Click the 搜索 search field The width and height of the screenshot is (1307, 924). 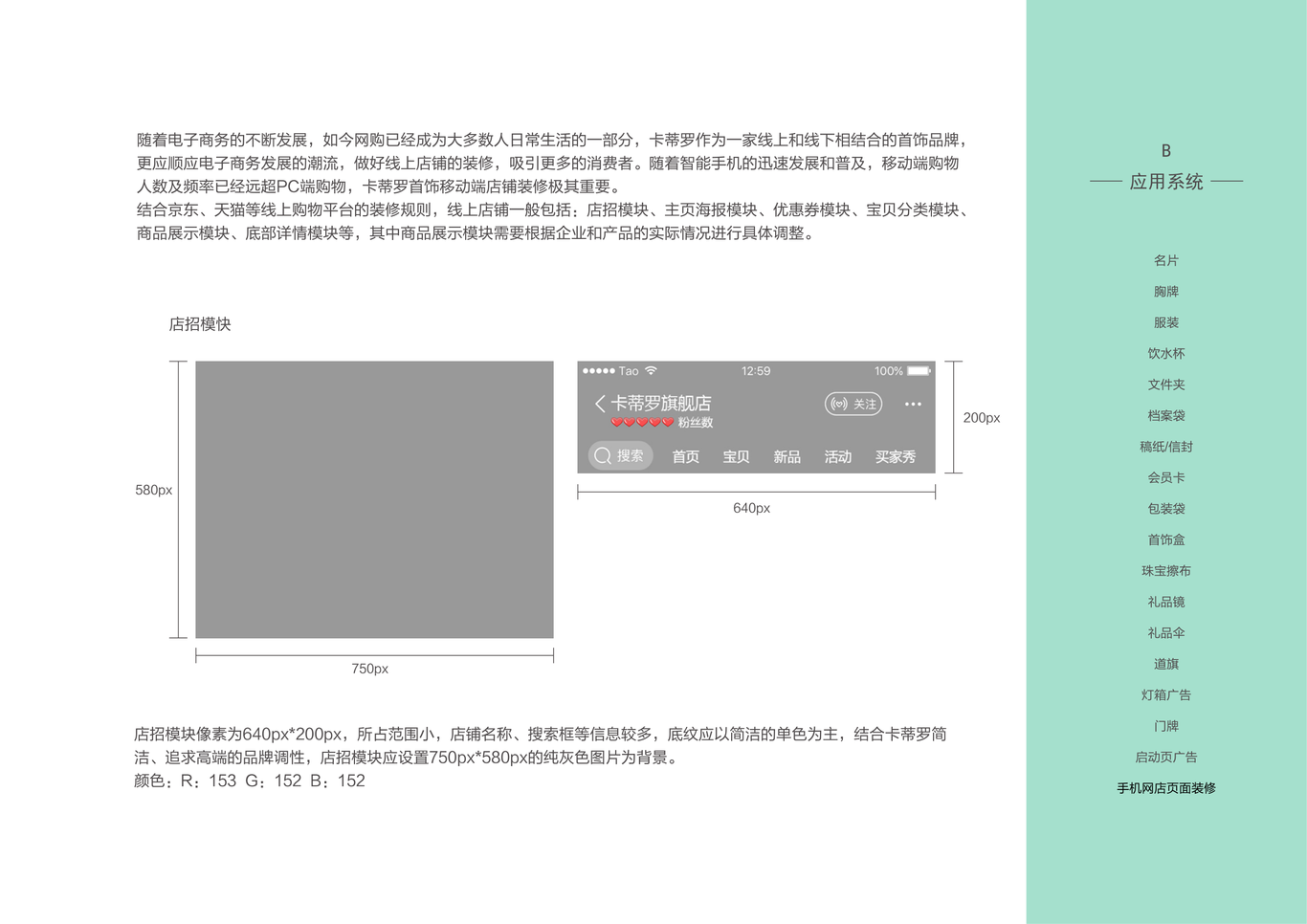click(x=620, y=456)
